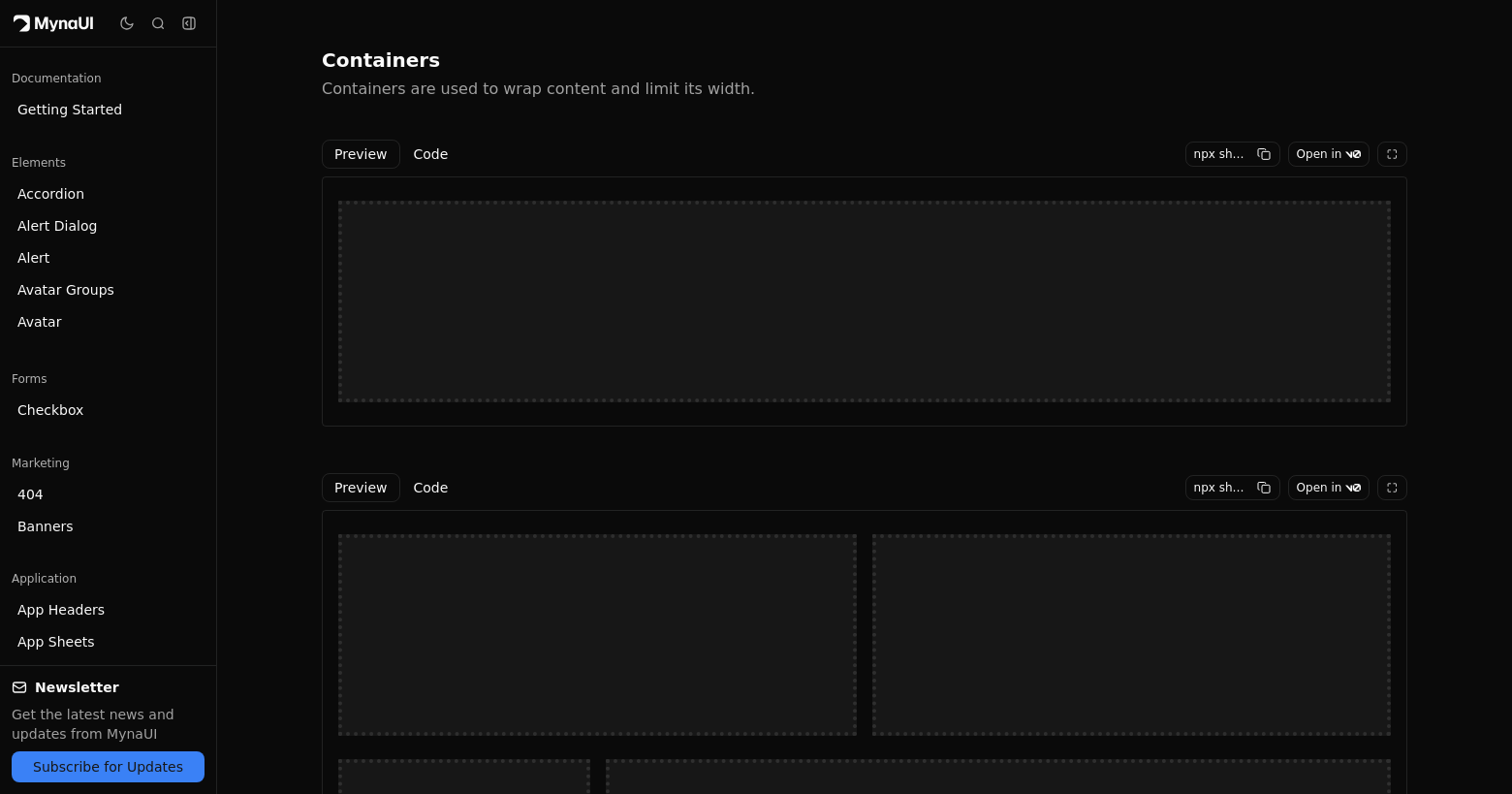The width and height of the screenshot is (1512, 794).
Task: Click the envelope icon beside Newsletter
Action: (x=19, y=687)
